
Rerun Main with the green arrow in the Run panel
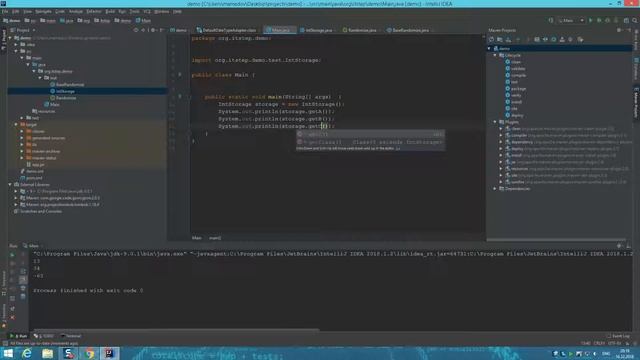(12, 255)
